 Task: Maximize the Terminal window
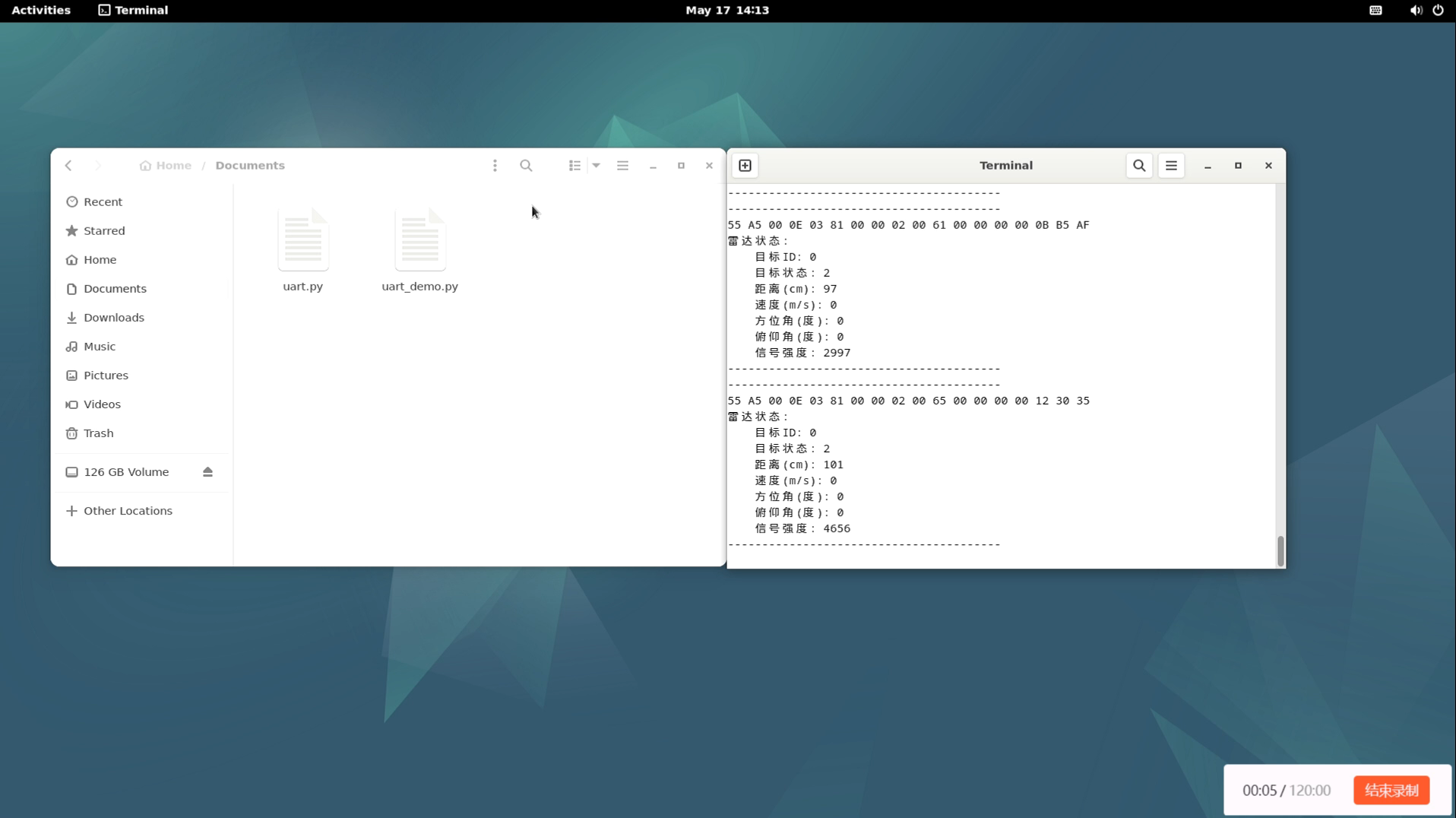(x=1238, y=165)
